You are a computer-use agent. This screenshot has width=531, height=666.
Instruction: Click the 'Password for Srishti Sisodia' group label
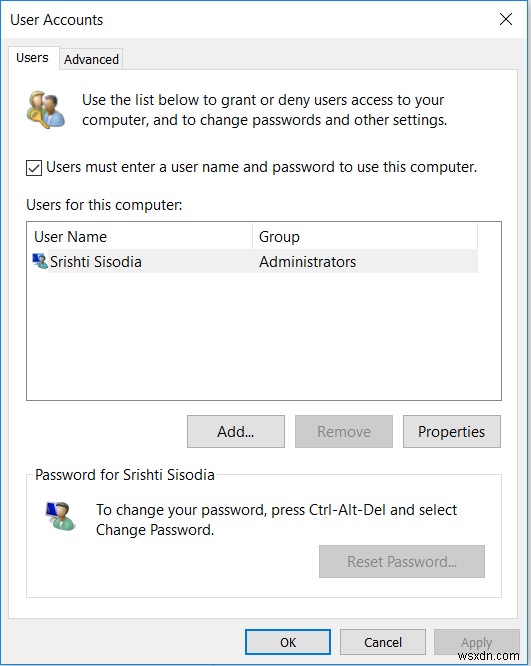(124, 474)
